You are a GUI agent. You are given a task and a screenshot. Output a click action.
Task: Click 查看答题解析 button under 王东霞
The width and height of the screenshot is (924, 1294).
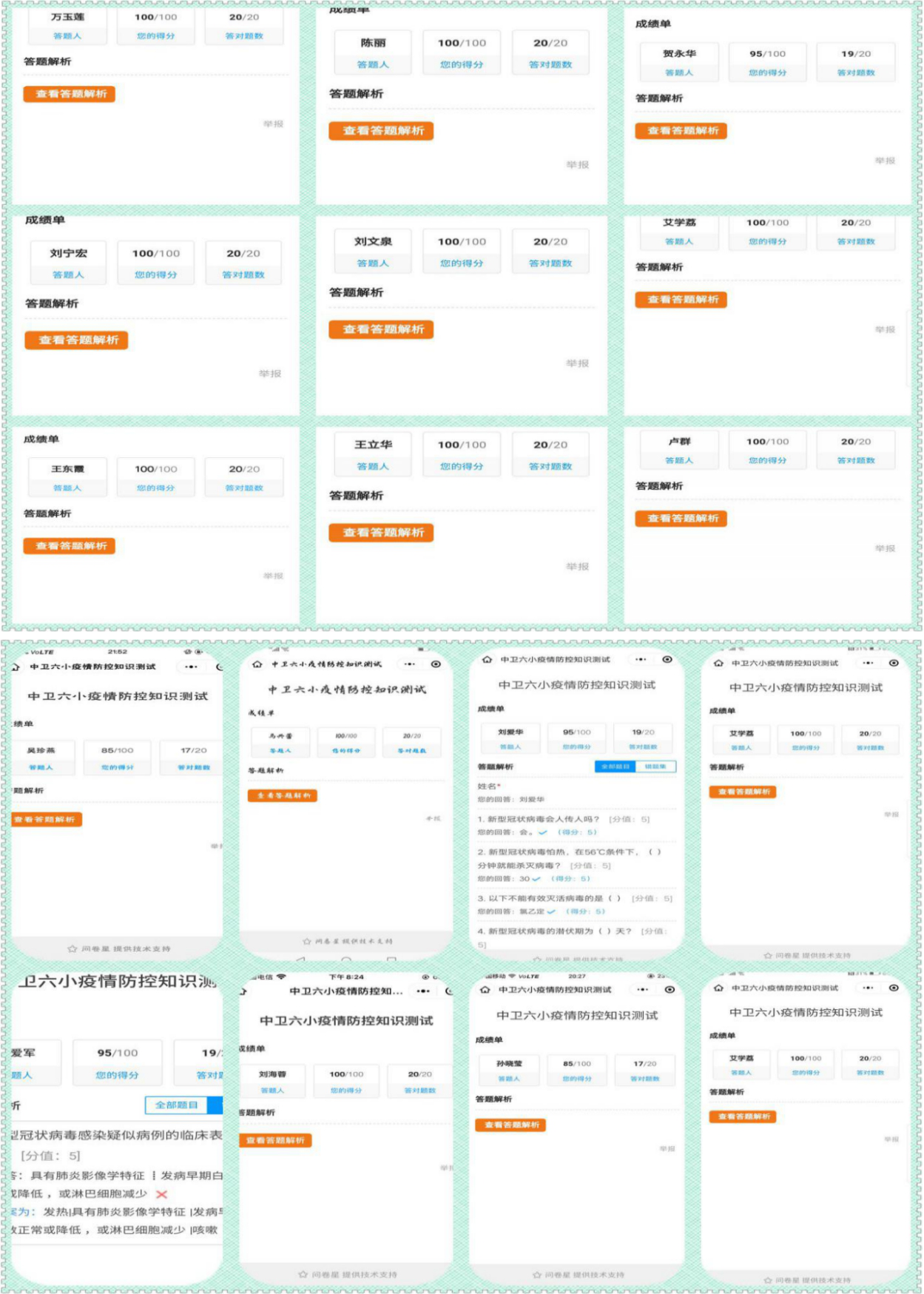70,546
